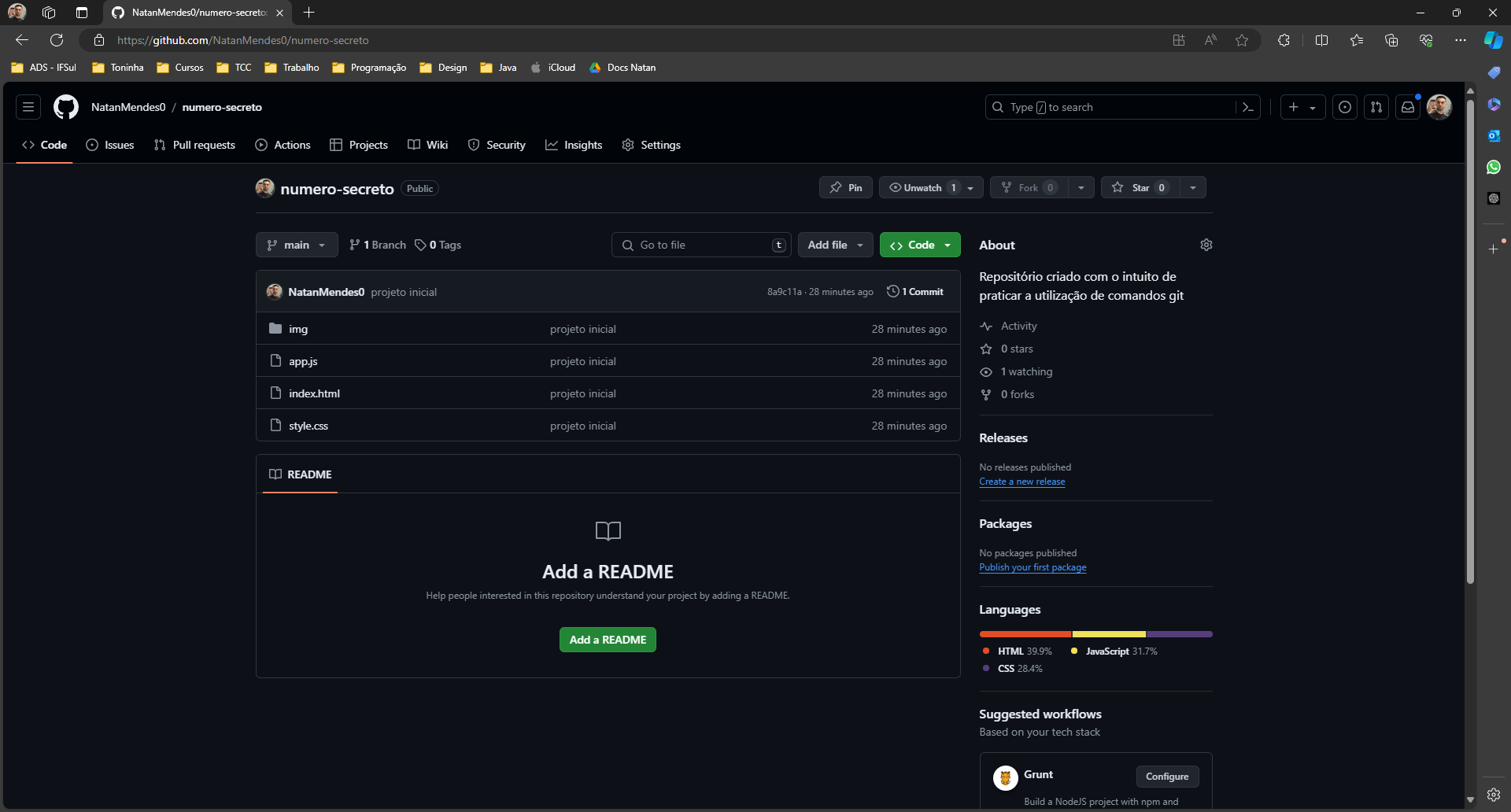Add page to favorites star icon
The image size is (1511, 812).
(x=1242, y=40)
